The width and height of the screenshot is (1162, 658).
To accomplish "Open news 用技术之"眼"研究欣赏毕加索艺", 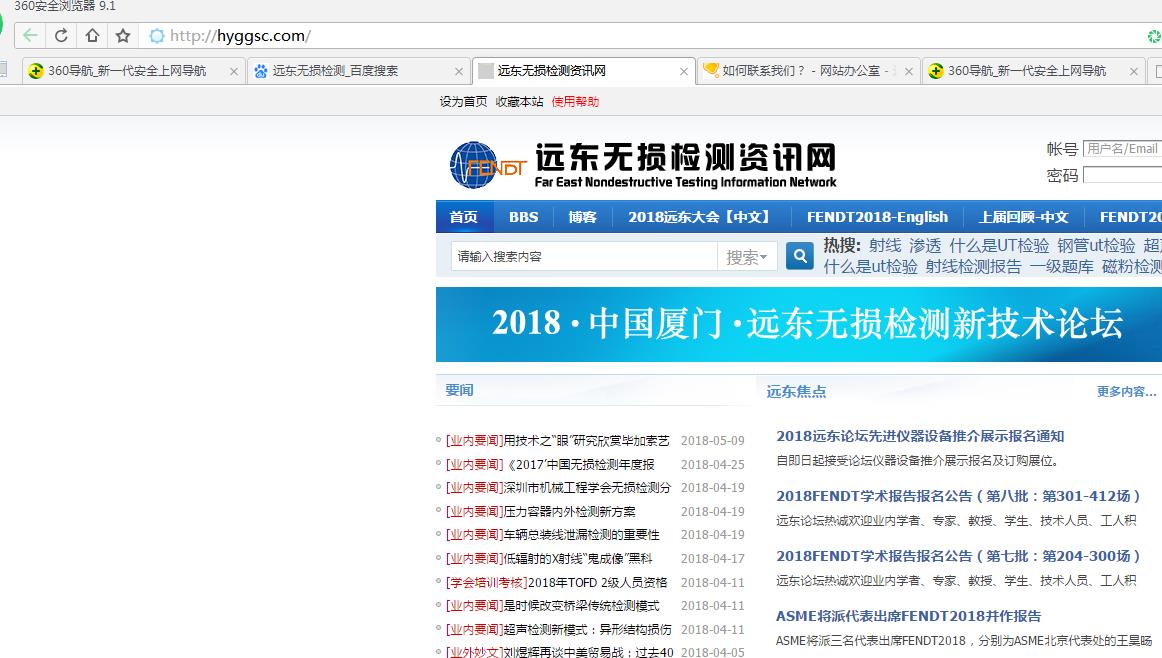I will tap(586, 441).
